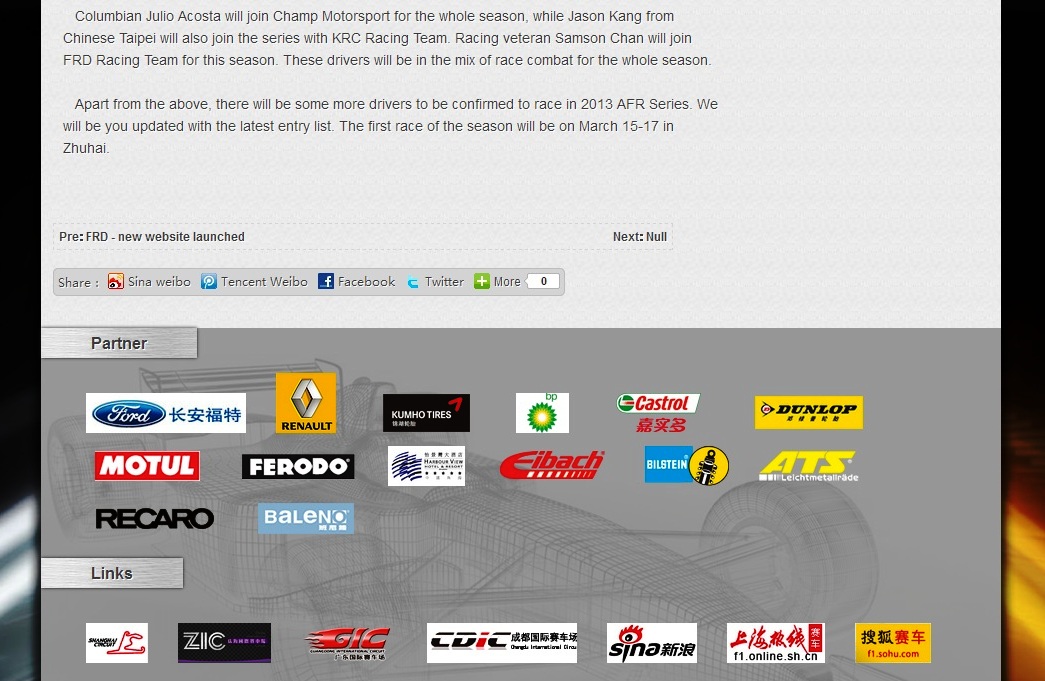Visit the Sina link logo
This screenshot has width=1045, height=681.
tap(652, 643)
